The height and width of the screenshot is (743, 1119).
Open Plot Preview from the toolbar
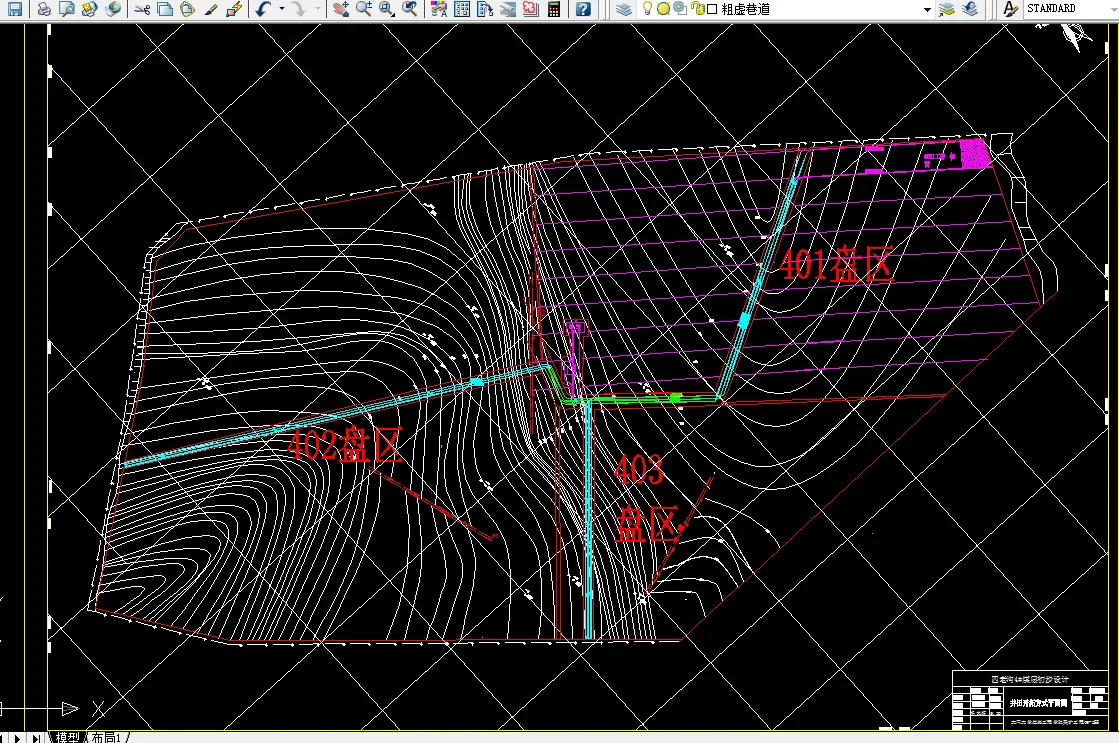66,9
